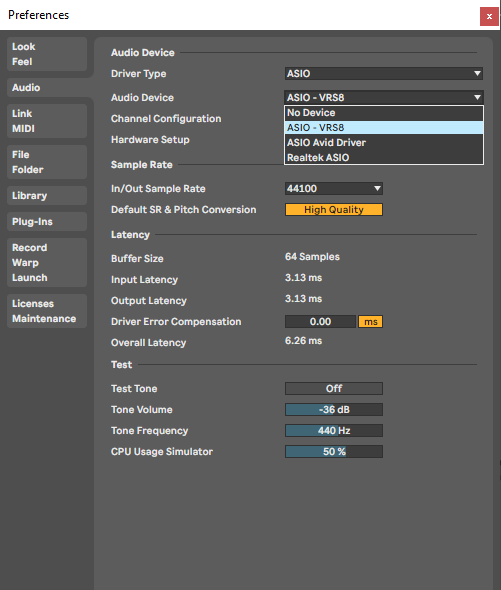Open the Plug-Ins preferences tab
Viewport: 501px width, 590px height.
coord(47,222)
